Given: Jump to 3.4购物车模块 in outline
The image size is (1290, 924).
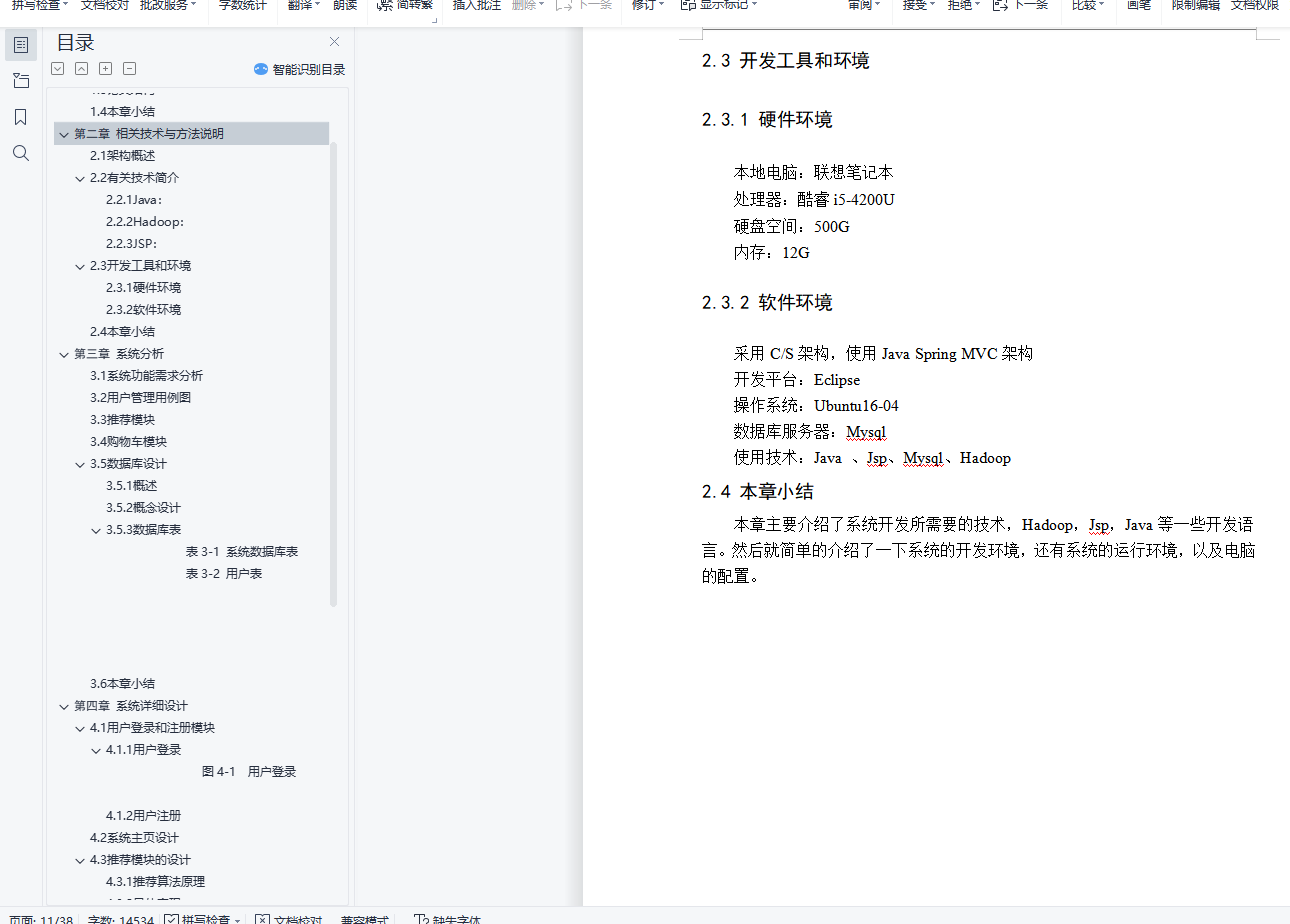Looking at the screenshot, I should click(128, 442).
